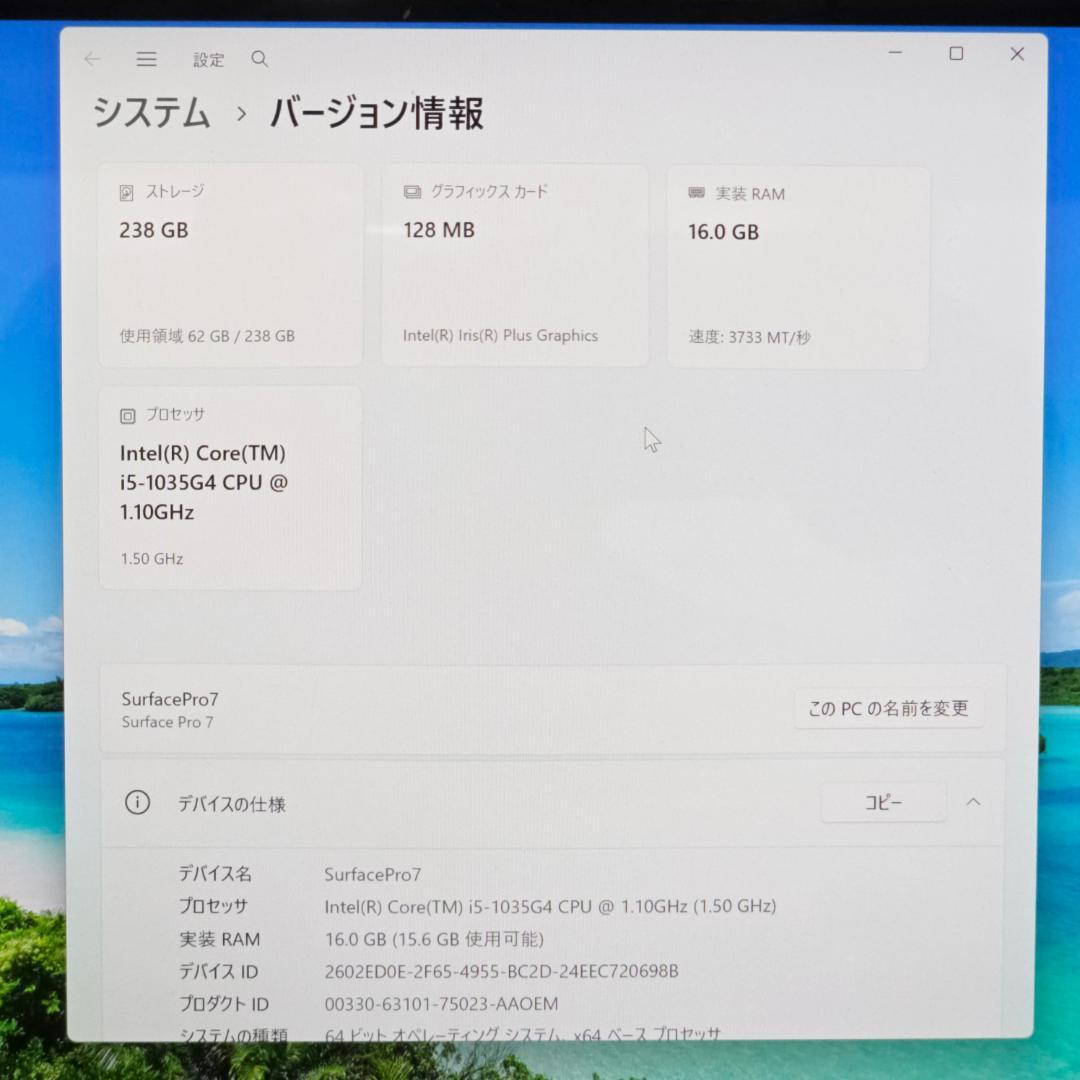
Task: Click the 設定 window title
Action: [x=208, y=60]
